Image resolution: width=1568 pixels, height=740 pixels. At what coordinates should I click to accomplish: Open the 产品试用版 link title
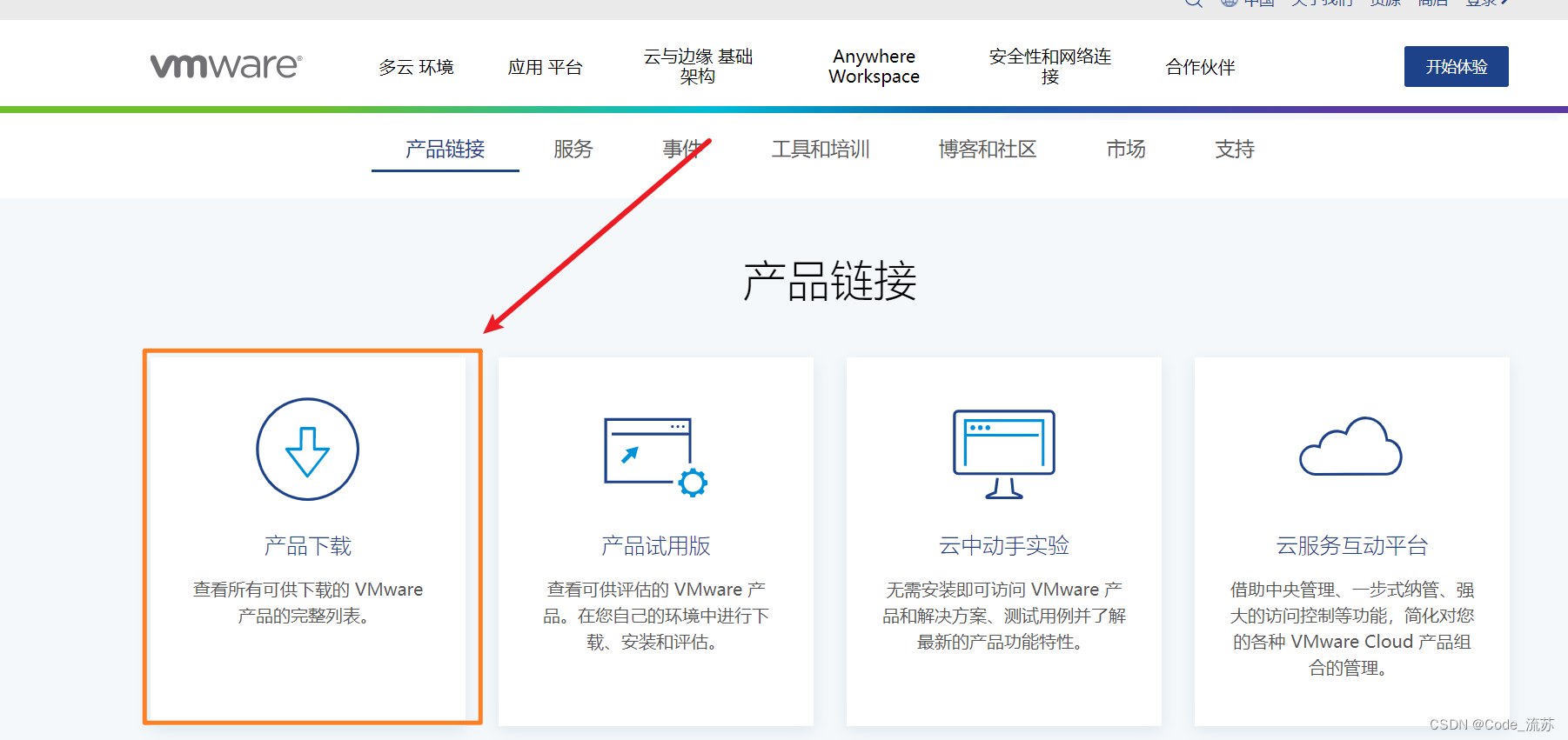click(x=655, y=546)
